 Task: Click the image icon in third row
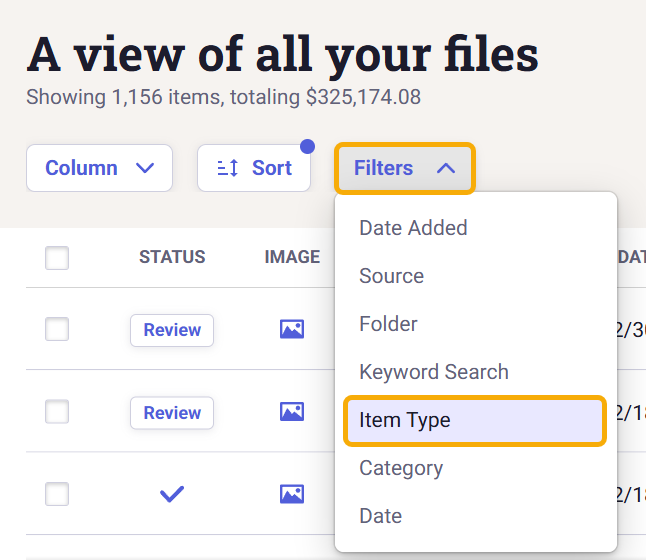pyautogui.click(x=292, y=493)
